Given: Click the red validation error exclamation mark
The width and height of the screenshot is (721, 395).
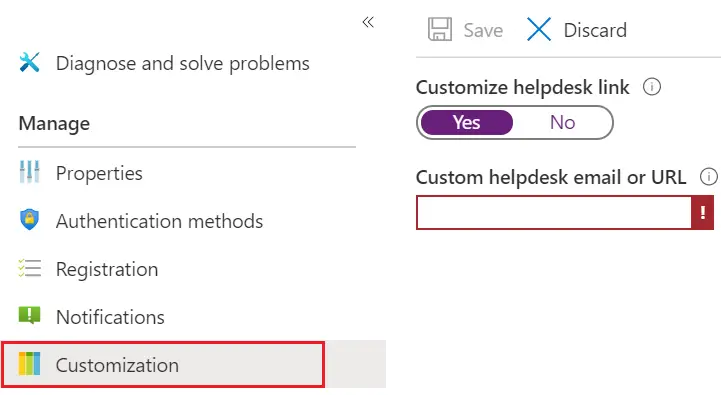Looking at the screenshot, I should (703, 212).
